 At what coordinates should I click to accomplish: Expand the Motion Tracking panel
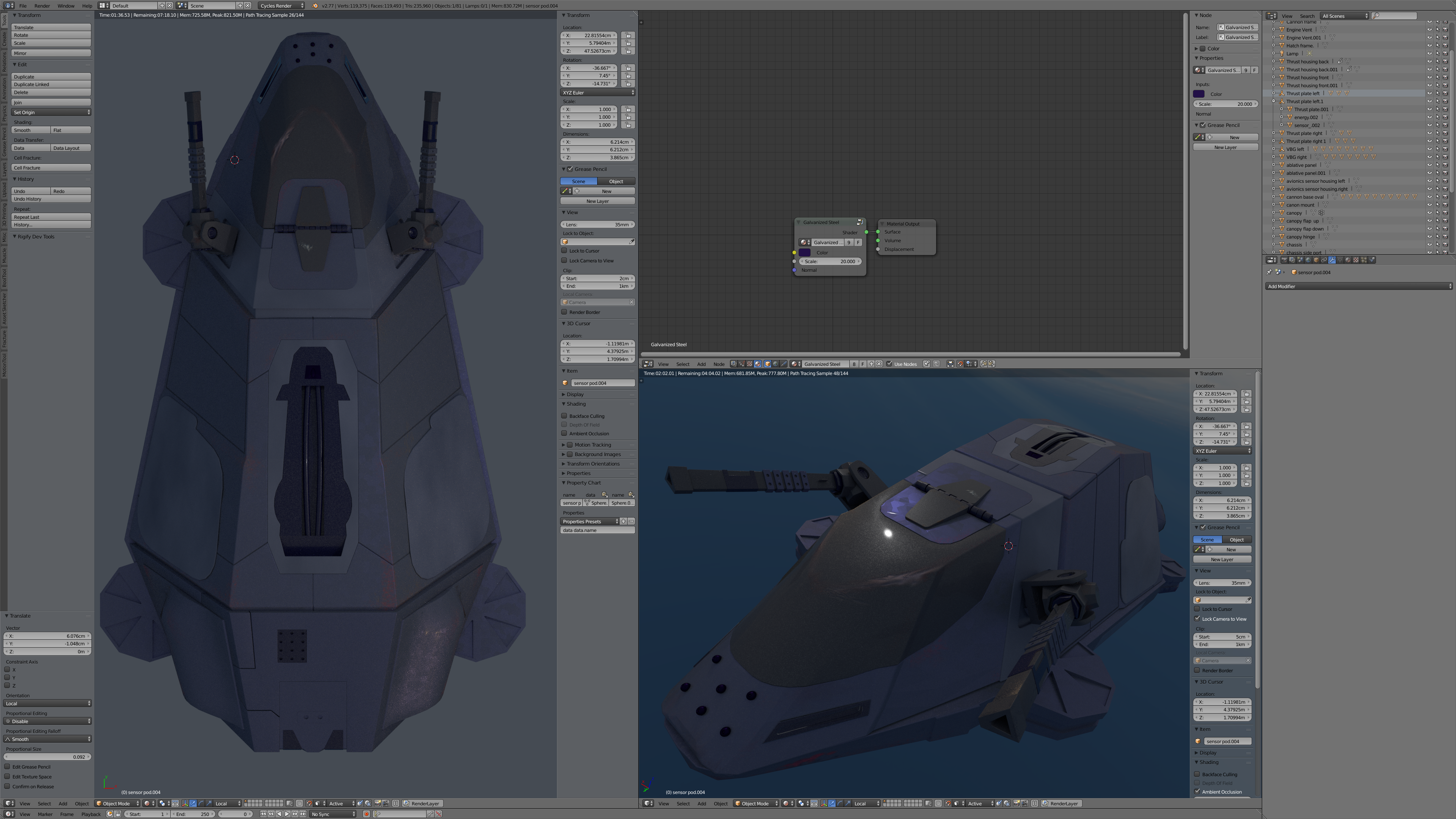pos(563,445)
